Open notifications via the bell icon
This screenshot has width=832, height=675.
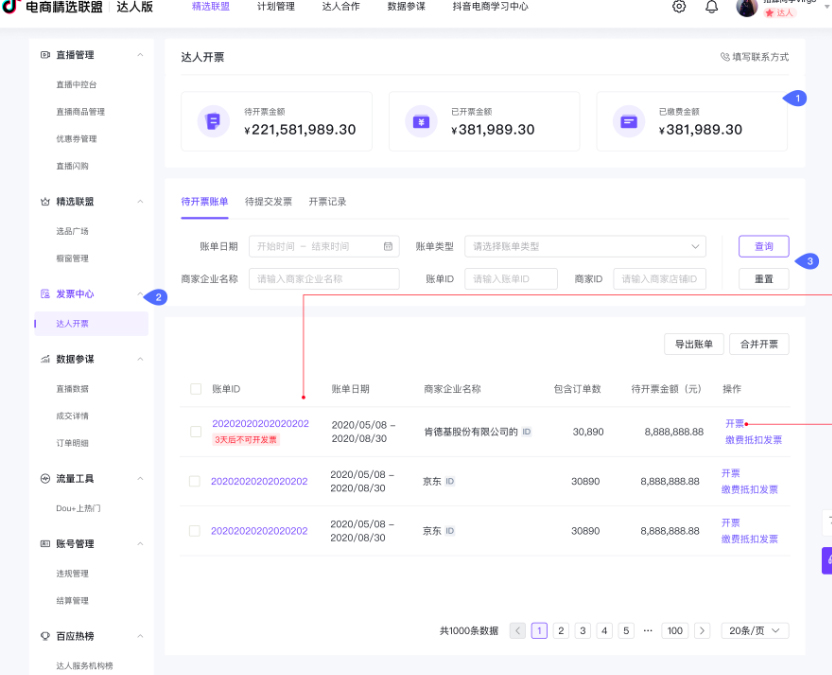click(x=711, y=7)
